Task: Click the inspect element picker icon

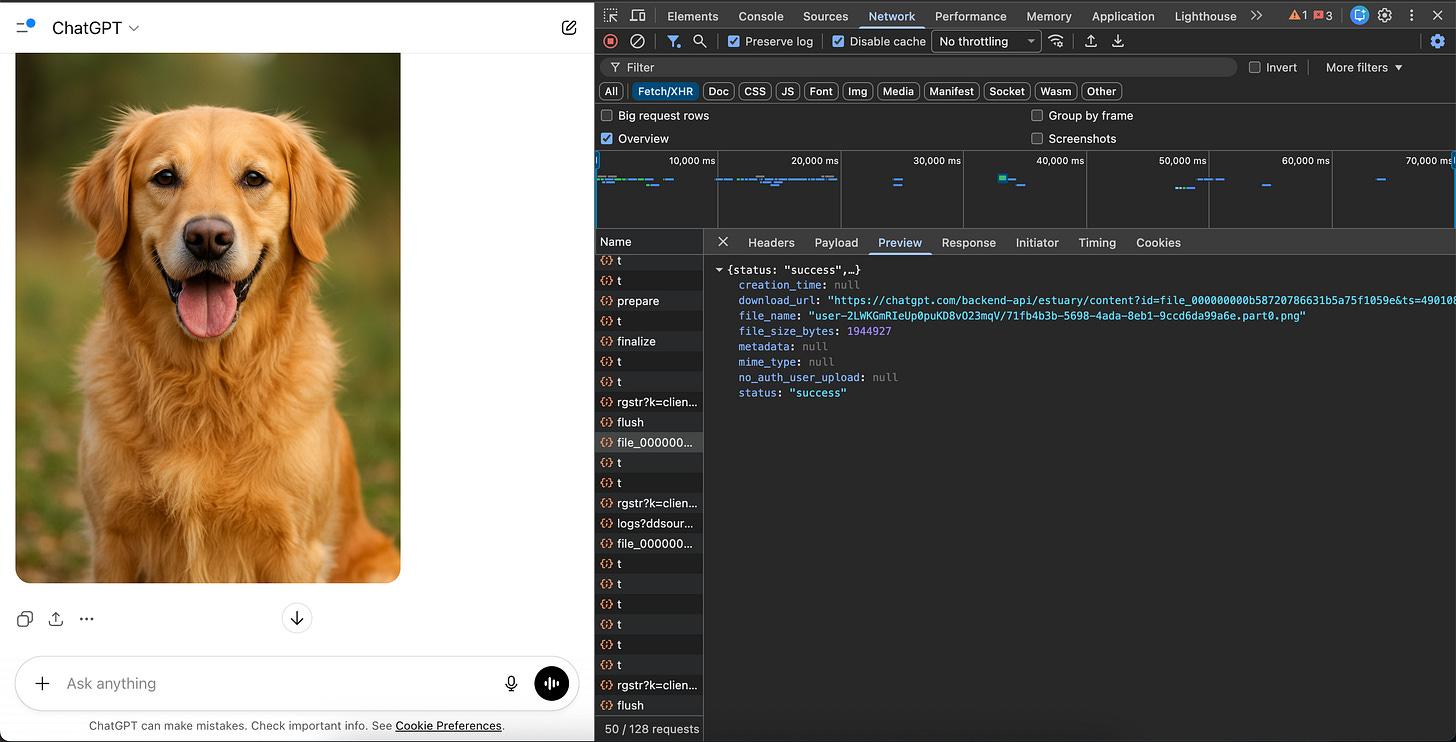Action: point(611,16)
